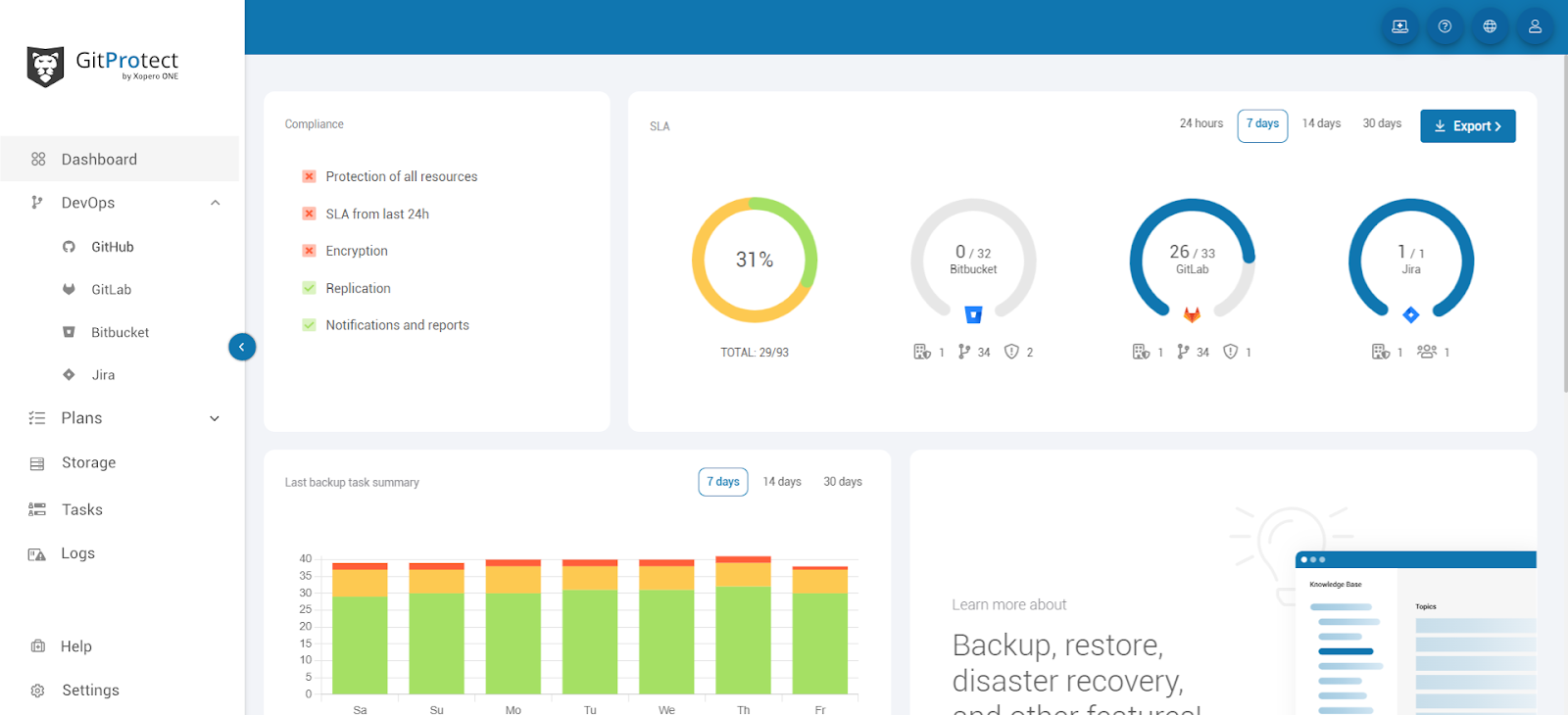Screen dimensions: 1568x715
Task: Collapse the sidebar with round arrow button
Action: [242, 347]
